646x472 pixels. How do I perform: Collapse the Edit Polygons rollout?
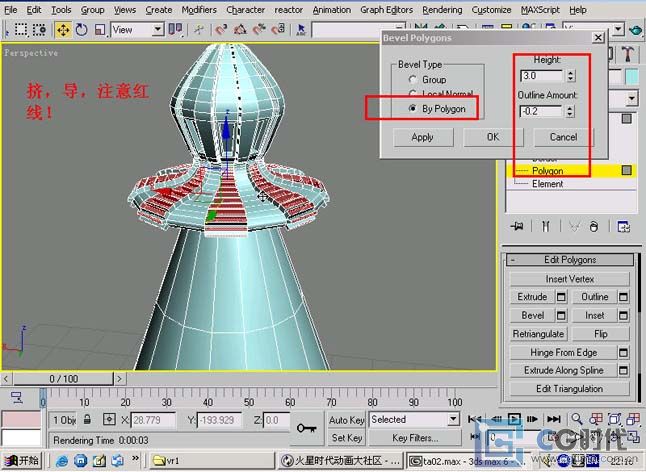click(x=570, y=259)
